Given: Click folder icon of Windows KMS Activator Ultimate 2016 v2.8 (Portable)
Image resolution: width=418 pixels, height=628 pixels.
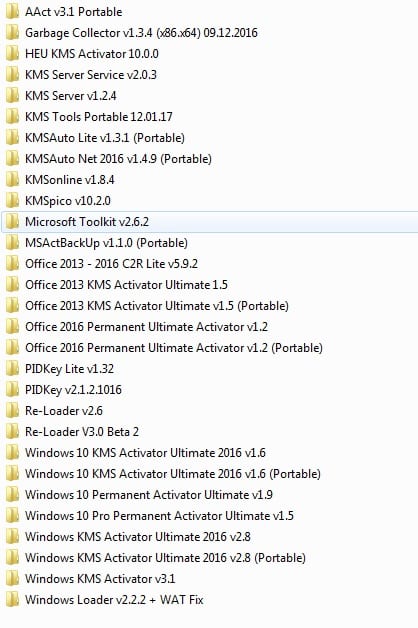Looking at the screenshot, I should coord(12,558).
